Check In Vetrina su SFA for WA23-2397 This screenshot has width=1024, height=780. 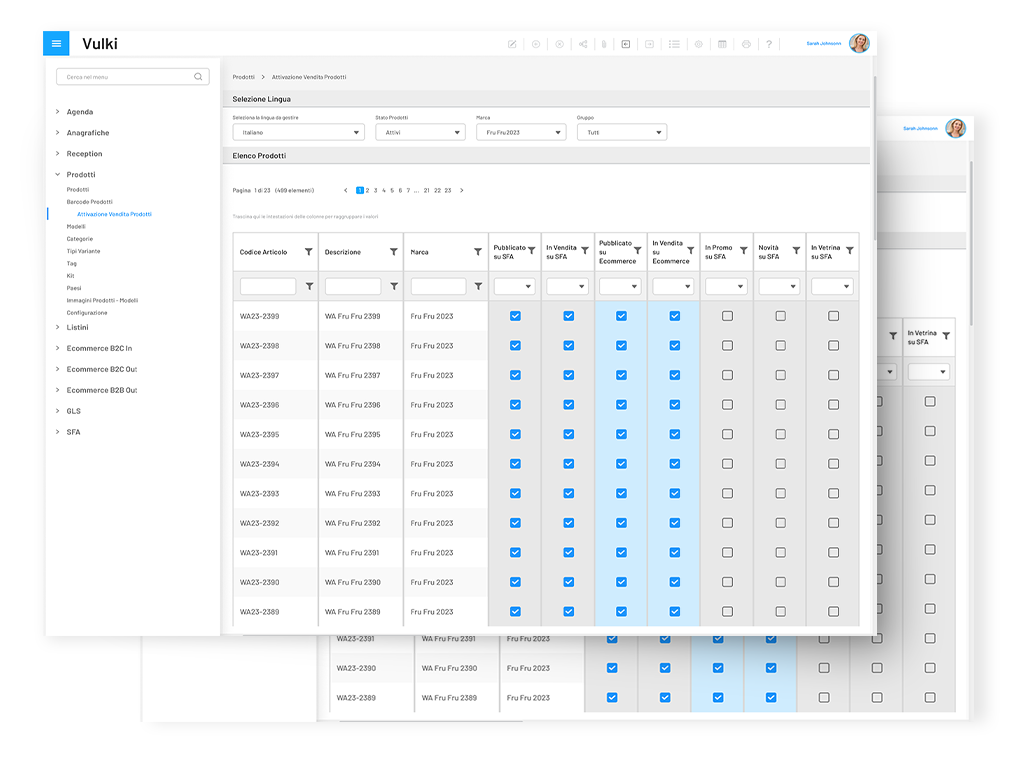pos(833,375)
